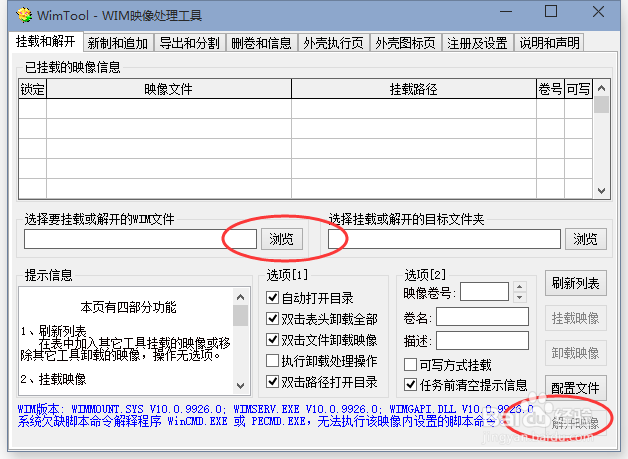Click the 刷新列表 button
The height and width of the screenshot is (459, 628).
576,283
